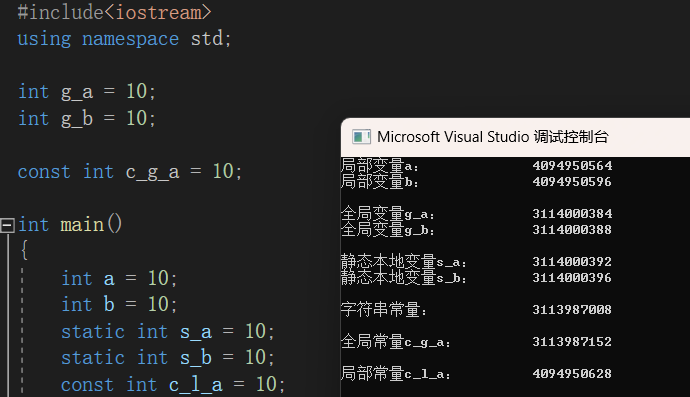Screen dimensions: 690x397
Task: Collapse the main() function fold toggle
Action: pos(7,225)
